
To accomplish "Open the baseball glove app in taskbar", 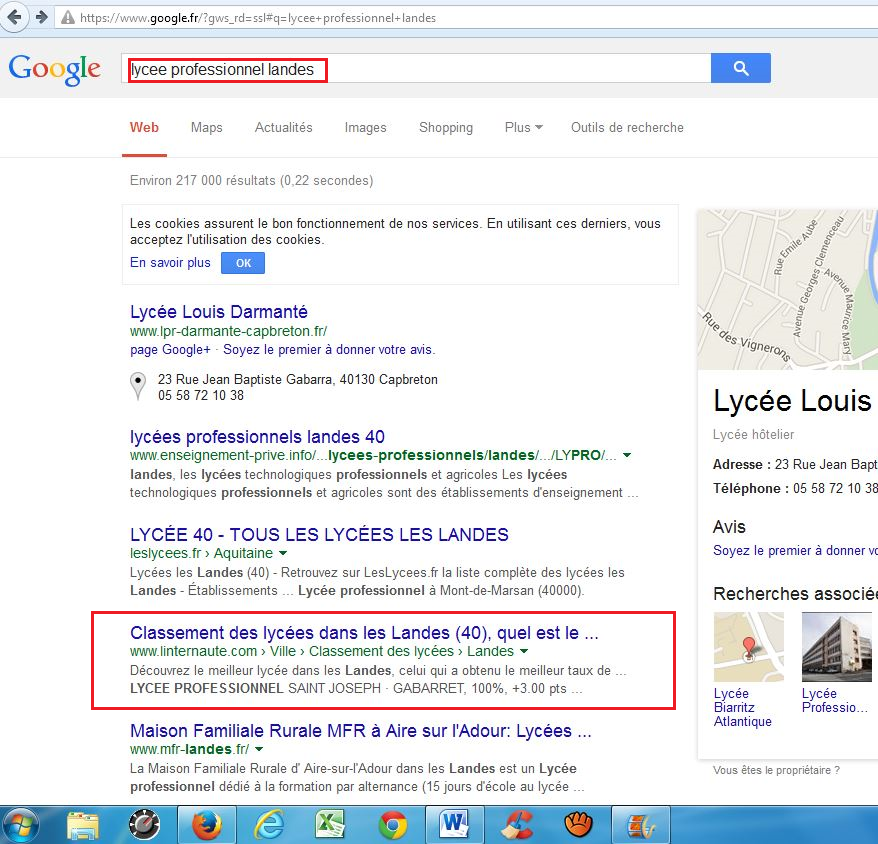I will tap(578, 825).
